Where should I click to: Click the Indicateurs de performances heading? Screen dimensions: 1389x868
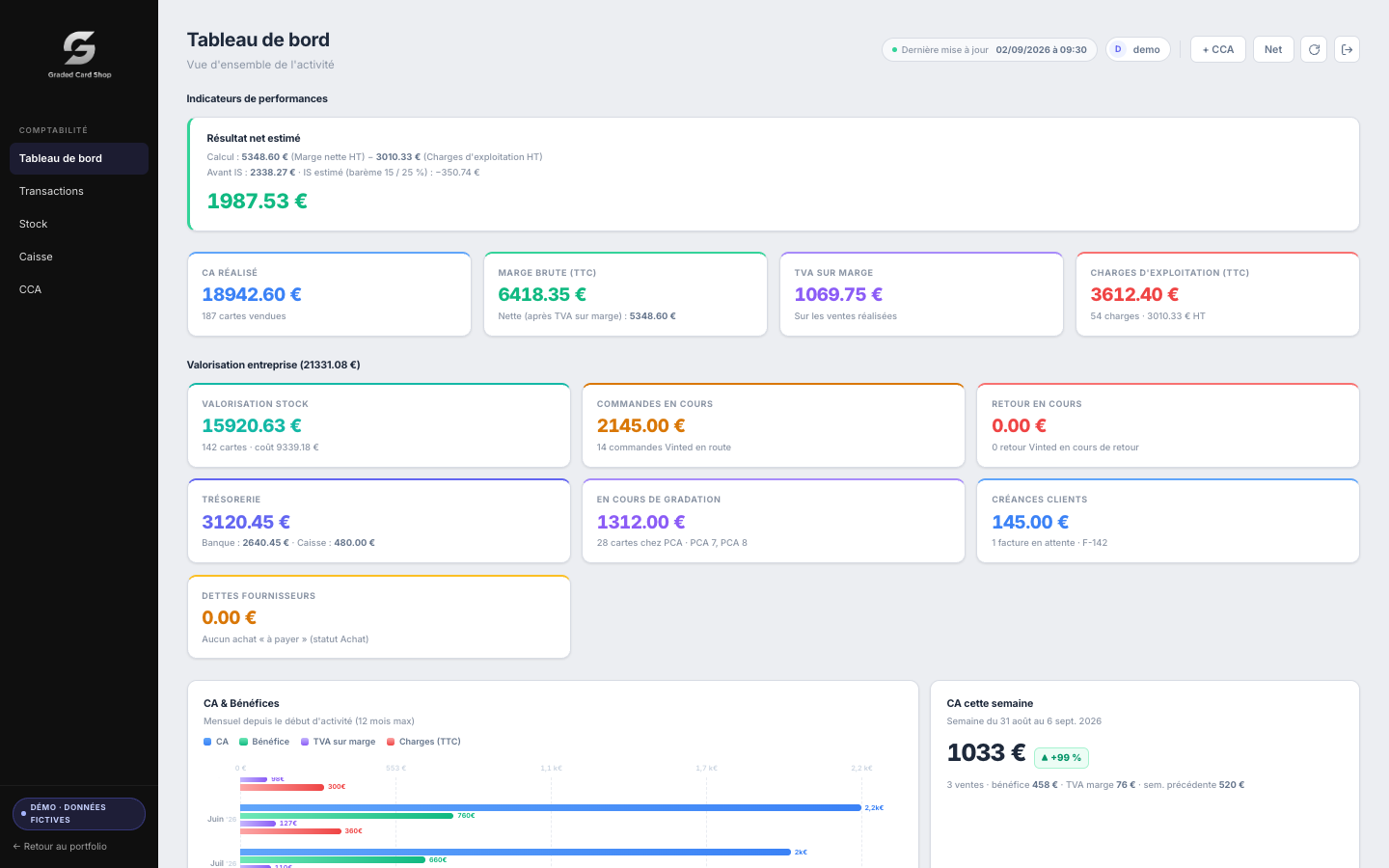pyautogui.click(x=257, y=98)
